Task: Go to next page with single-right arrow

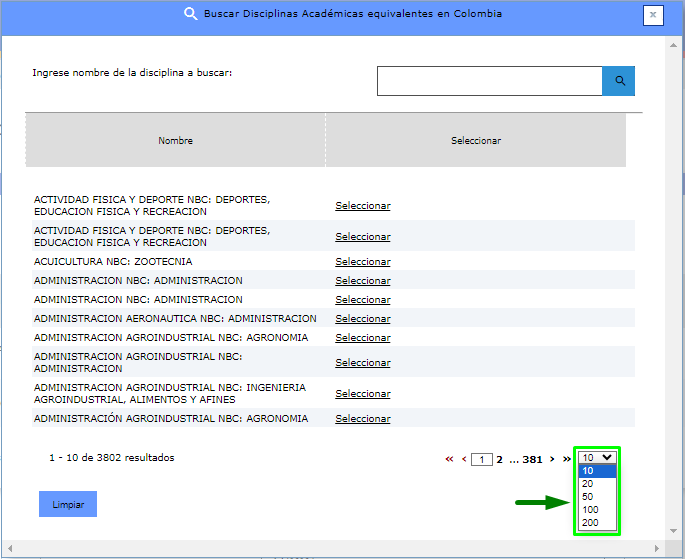Action: (x=552, y=460)
